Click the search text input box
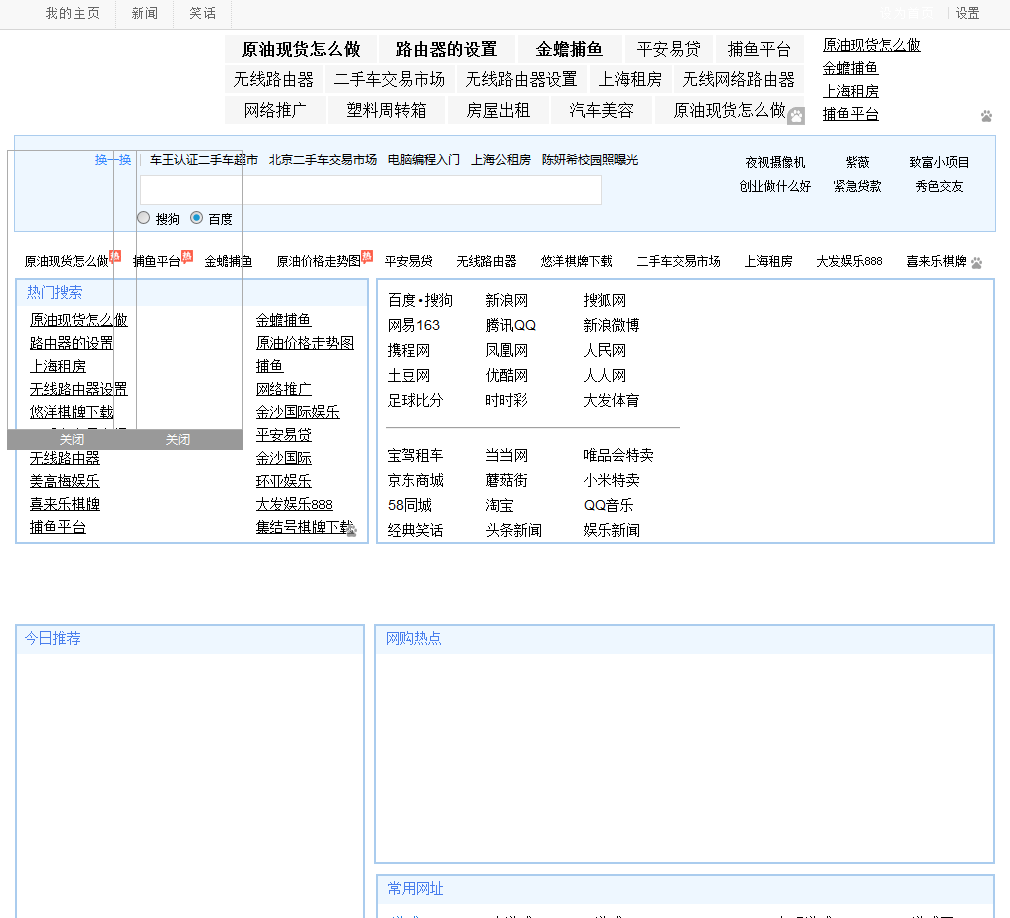The image size is (1010, 918). [x=370, y=190]
